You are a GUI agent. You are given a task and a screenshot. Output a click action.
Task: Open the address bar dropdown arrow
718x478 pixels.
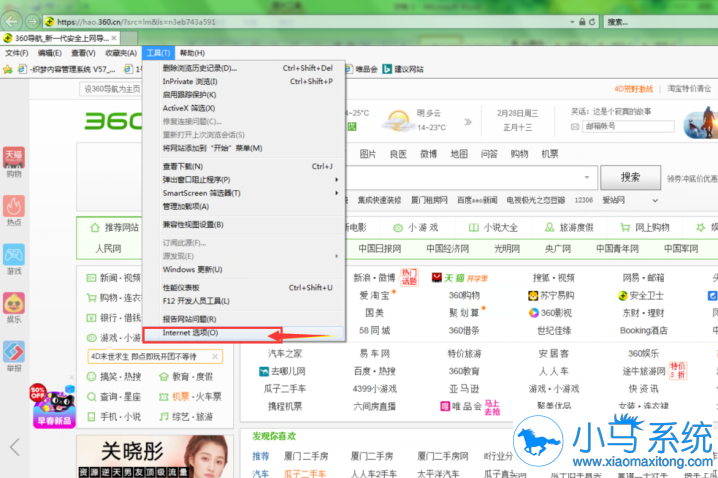click(572, 22)
